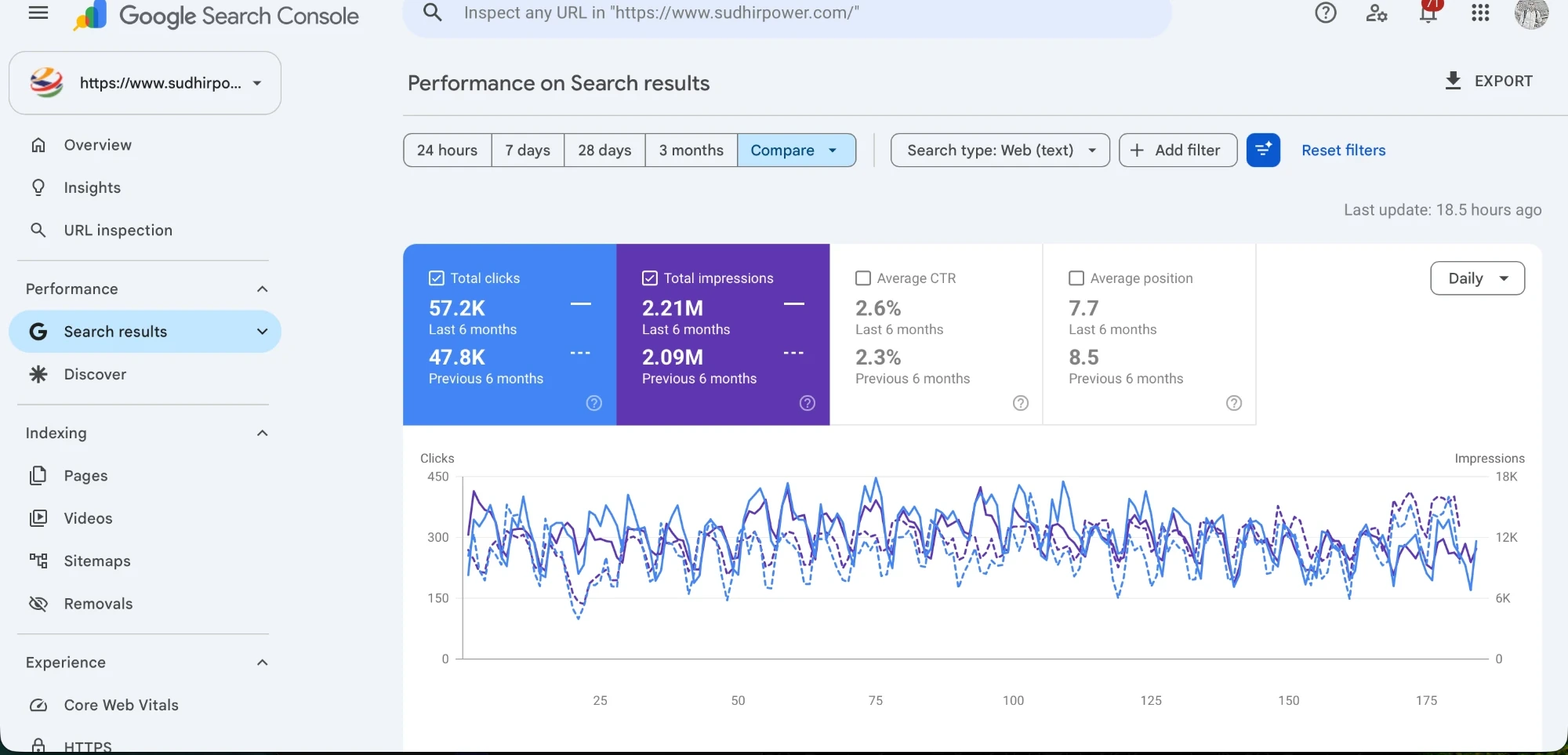The image size is (1568, 755).
Task: Click the 2.21M impressions value
Action: pyautogui.click(x=673, y=308)
